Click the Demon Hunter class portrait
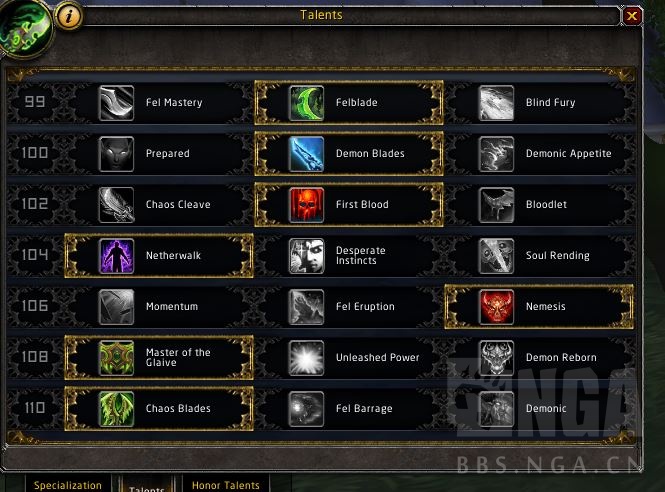 25,26
